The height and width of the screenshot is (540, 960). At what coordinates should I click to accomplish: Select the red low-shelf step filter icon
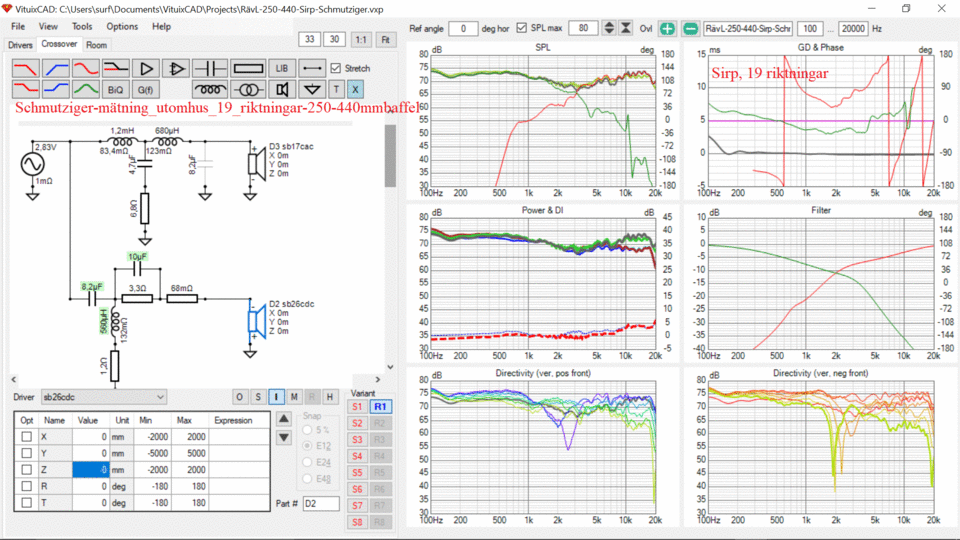pos(26,89)
